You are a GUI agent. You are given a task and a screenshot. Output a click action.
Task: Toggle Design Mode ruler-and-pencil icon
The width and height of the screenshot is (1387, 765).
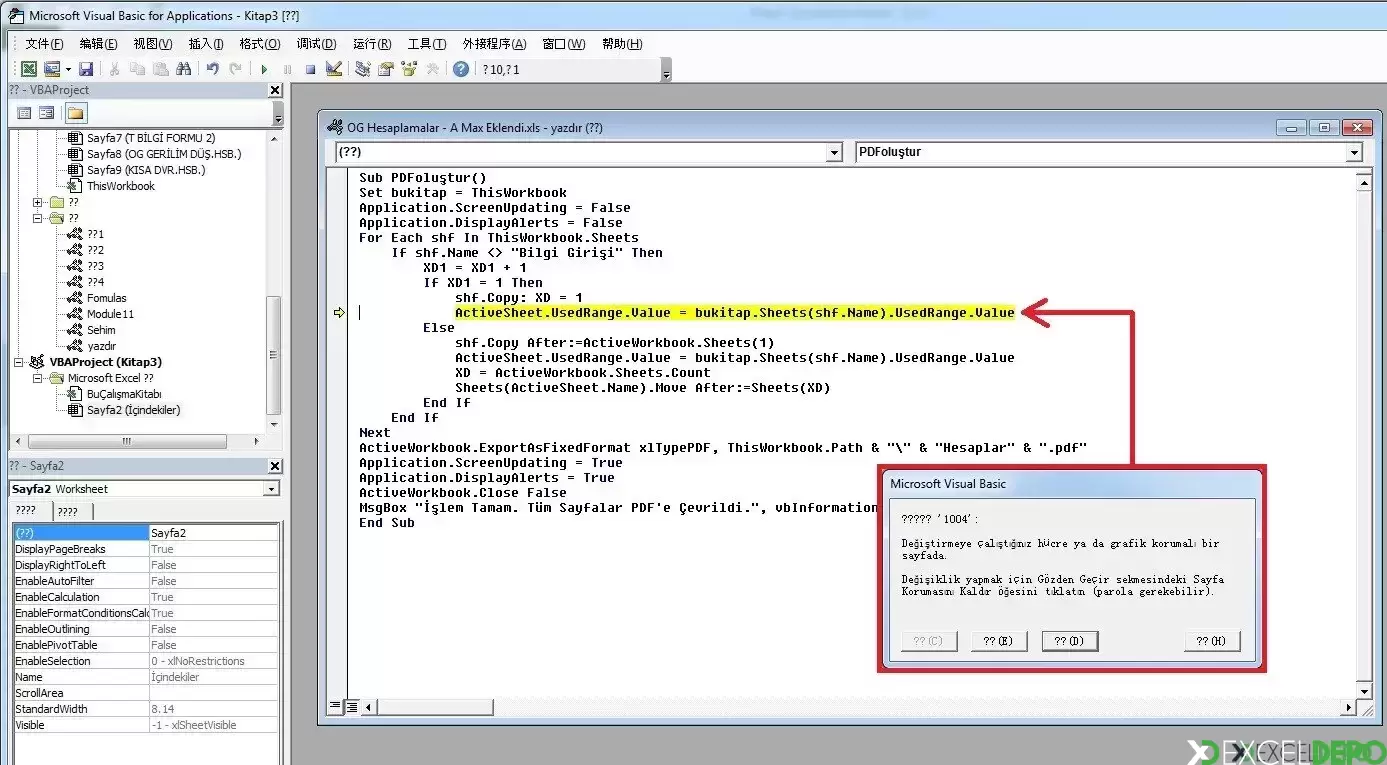tap(334, 69)
